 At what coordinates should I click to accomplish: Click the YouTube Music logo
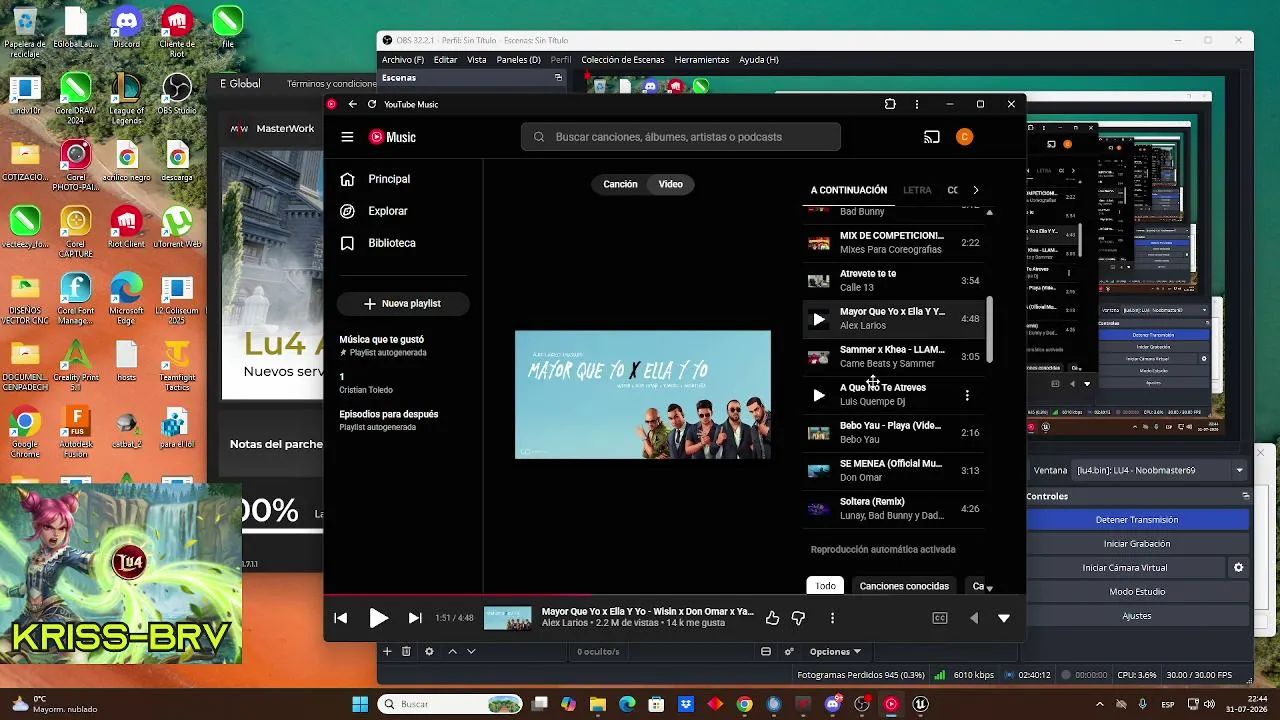pyautogui.click(x=392, y=137)
